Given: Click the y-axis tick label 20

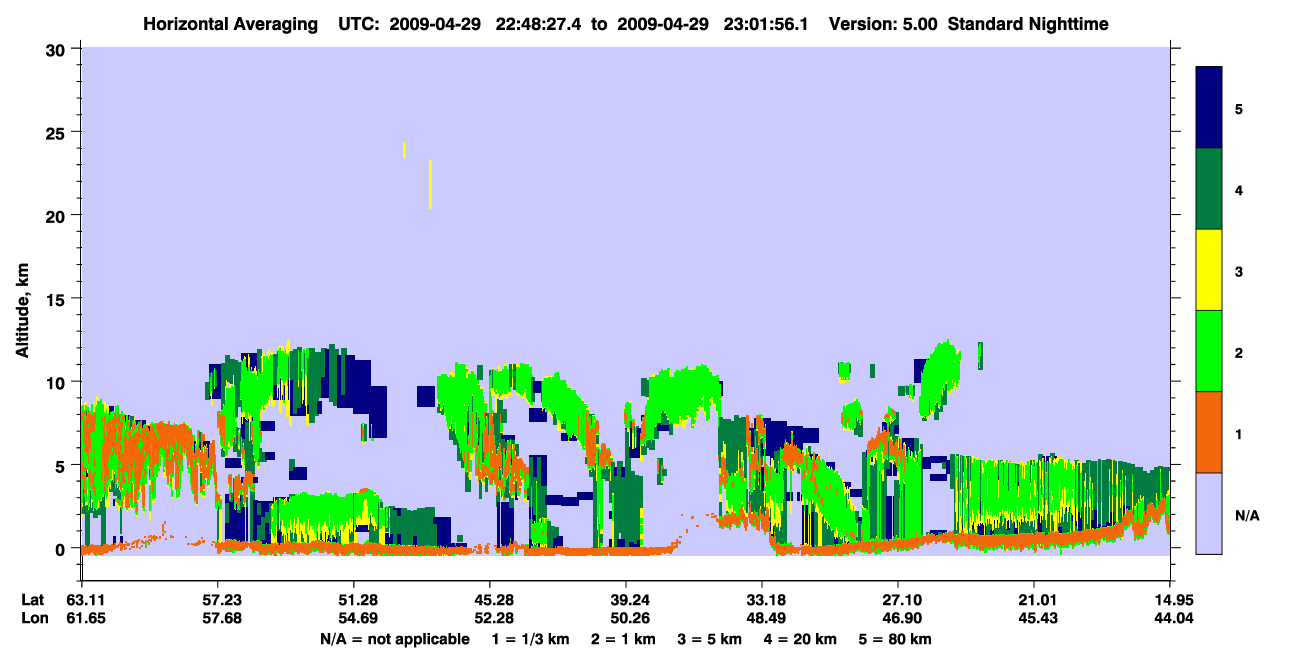Looking at the screenshot, I should (x=58, y=215).
